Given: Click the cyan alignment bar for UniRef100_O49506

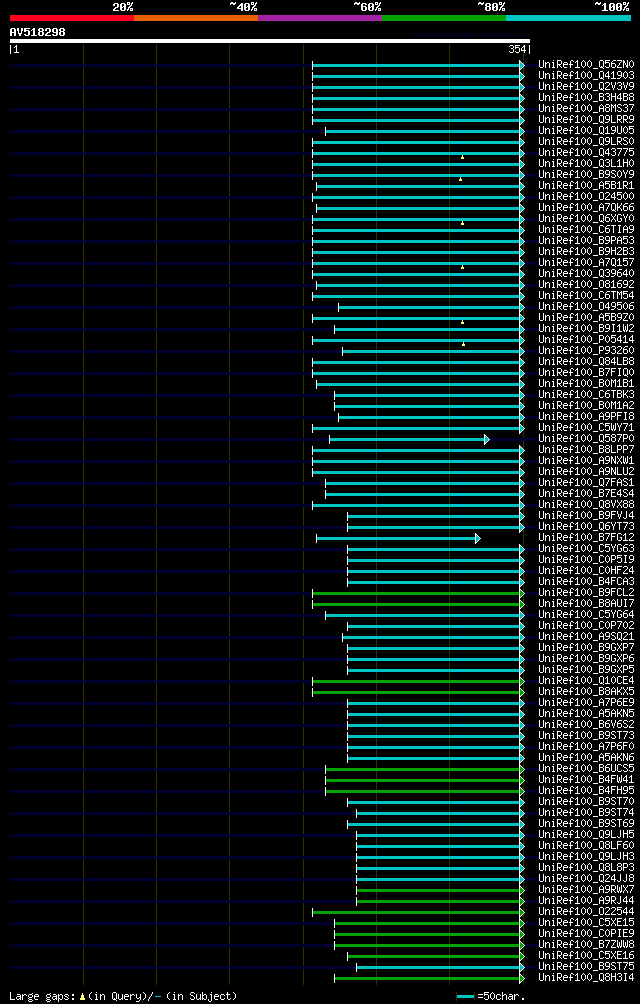Looking at the screenshot, I should (429, 307).
